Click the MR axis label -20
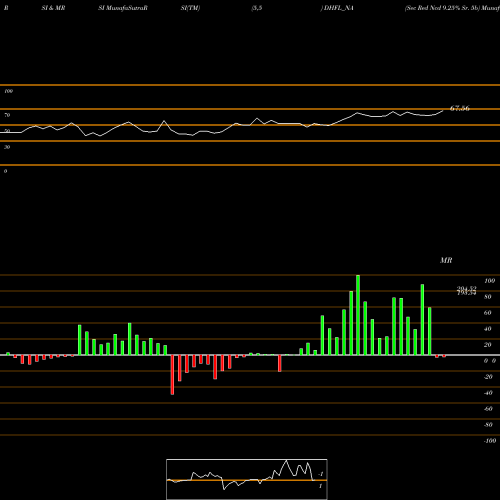This screenshot has height=500, width=500. click(x=488, y=377)
